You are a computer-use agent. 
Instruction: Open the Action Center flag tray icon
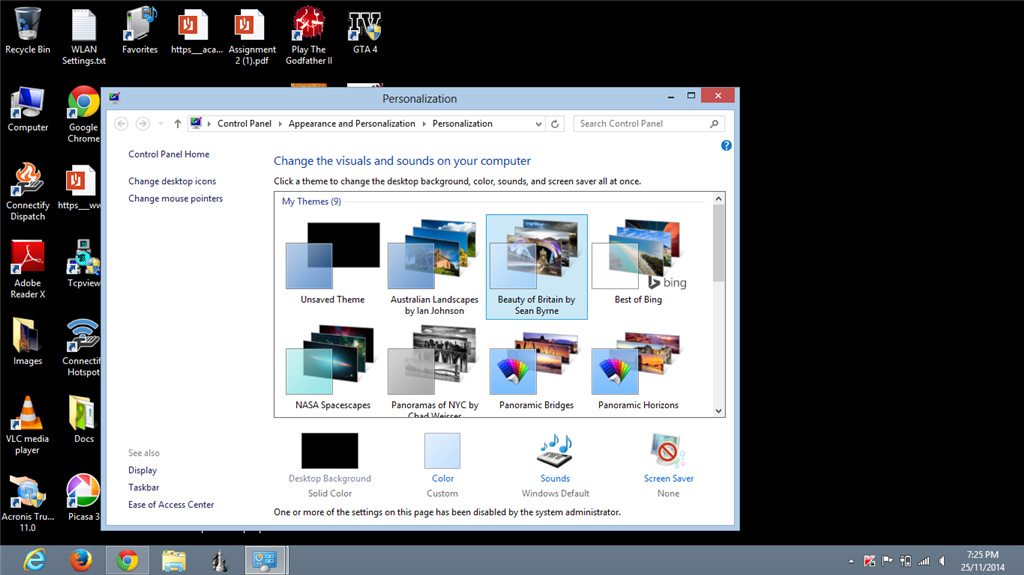887,561
